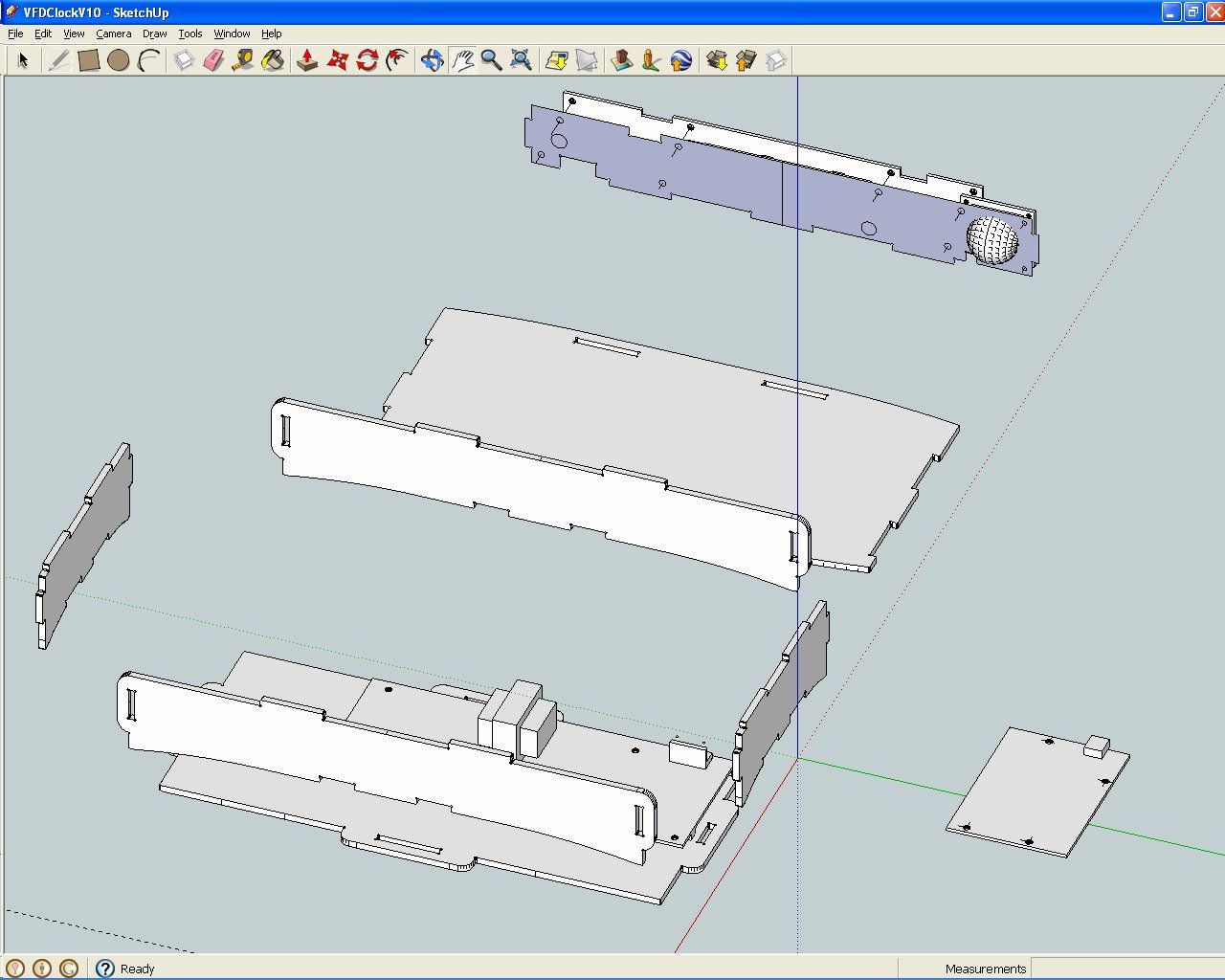Activate the Offset tool
Viewport: 1225px width, 980px height.
pyautogui.click(x=396, y=60)
